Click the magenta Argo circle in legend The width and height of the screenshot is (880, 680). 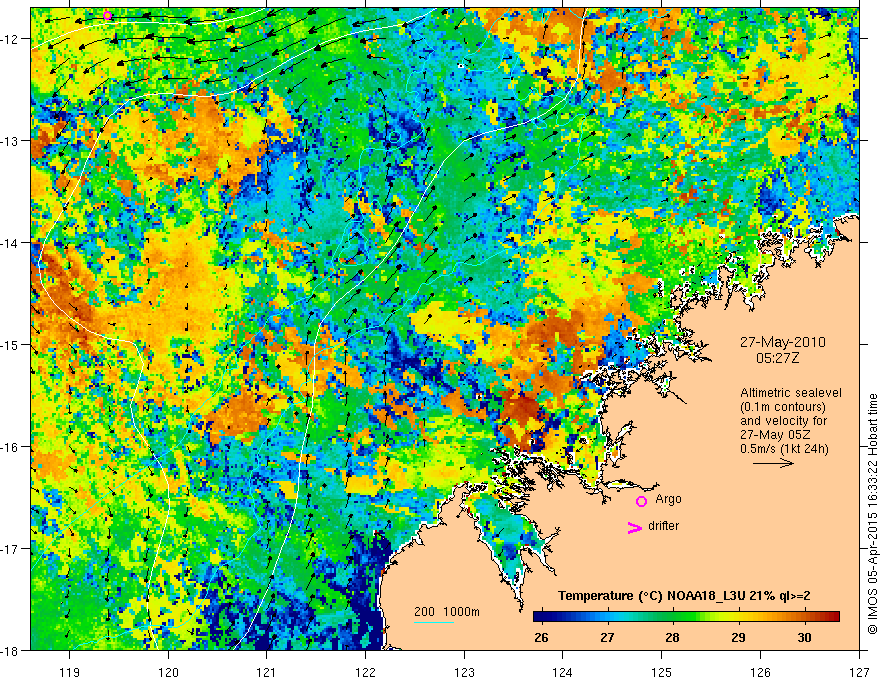click(x=641, y=501)
